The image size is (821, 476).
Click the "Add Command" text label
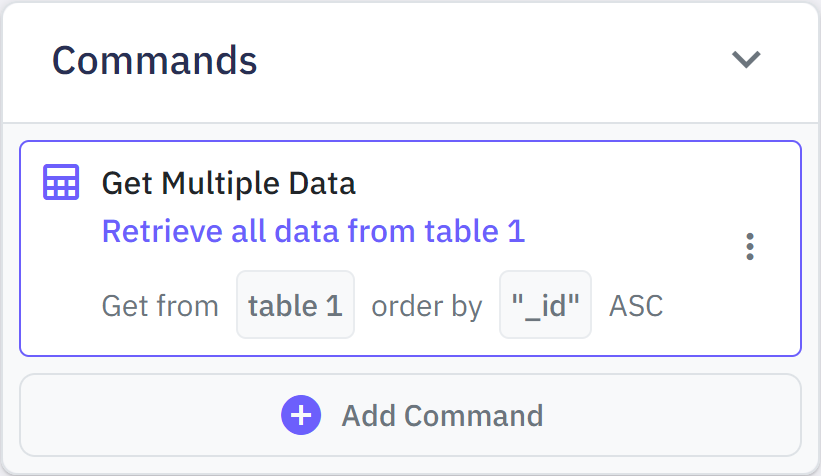[442, 415]
